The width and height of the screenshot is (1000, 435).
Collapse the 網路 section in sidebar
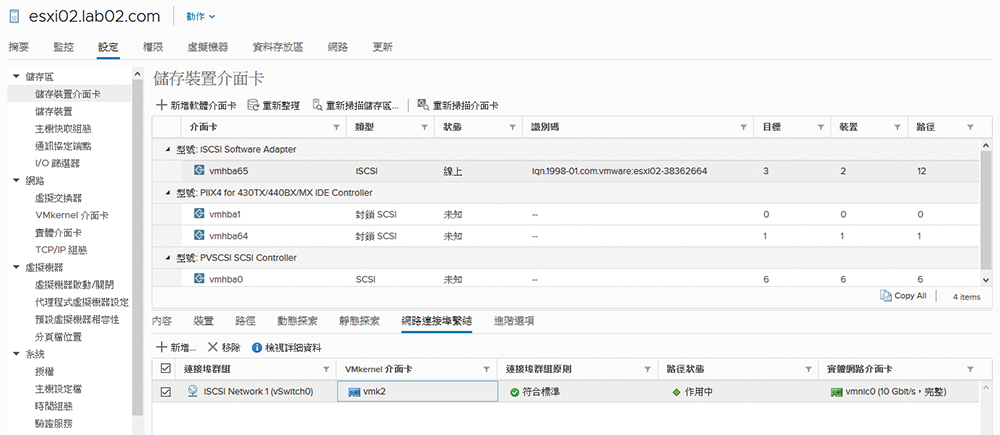click(16, 181)
